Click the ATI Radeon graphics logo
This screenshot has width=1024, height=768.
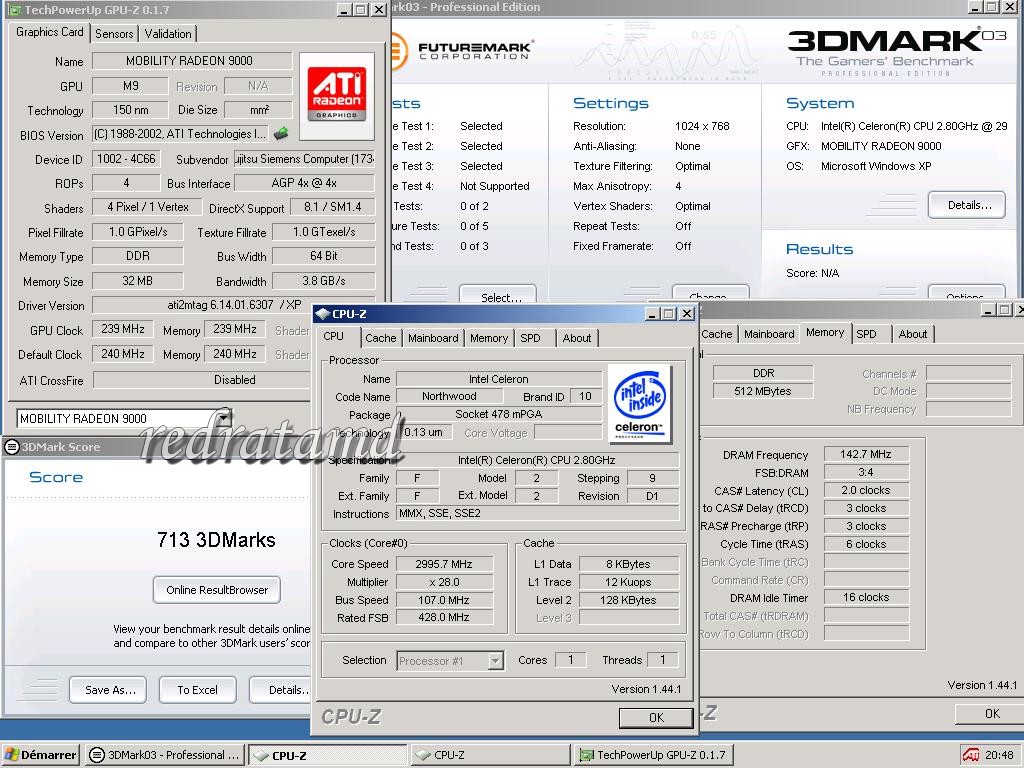coord(336,94)
